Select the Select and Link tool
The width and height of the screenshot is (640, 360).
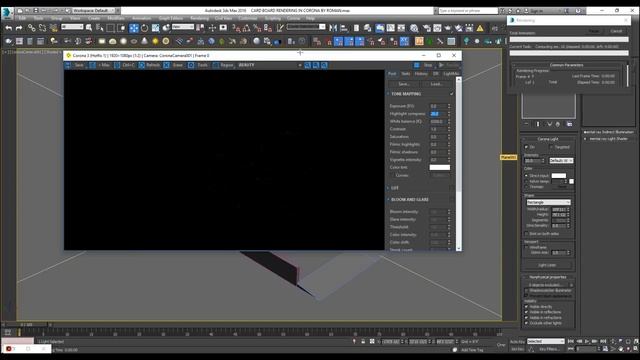[x=31, y=28]
